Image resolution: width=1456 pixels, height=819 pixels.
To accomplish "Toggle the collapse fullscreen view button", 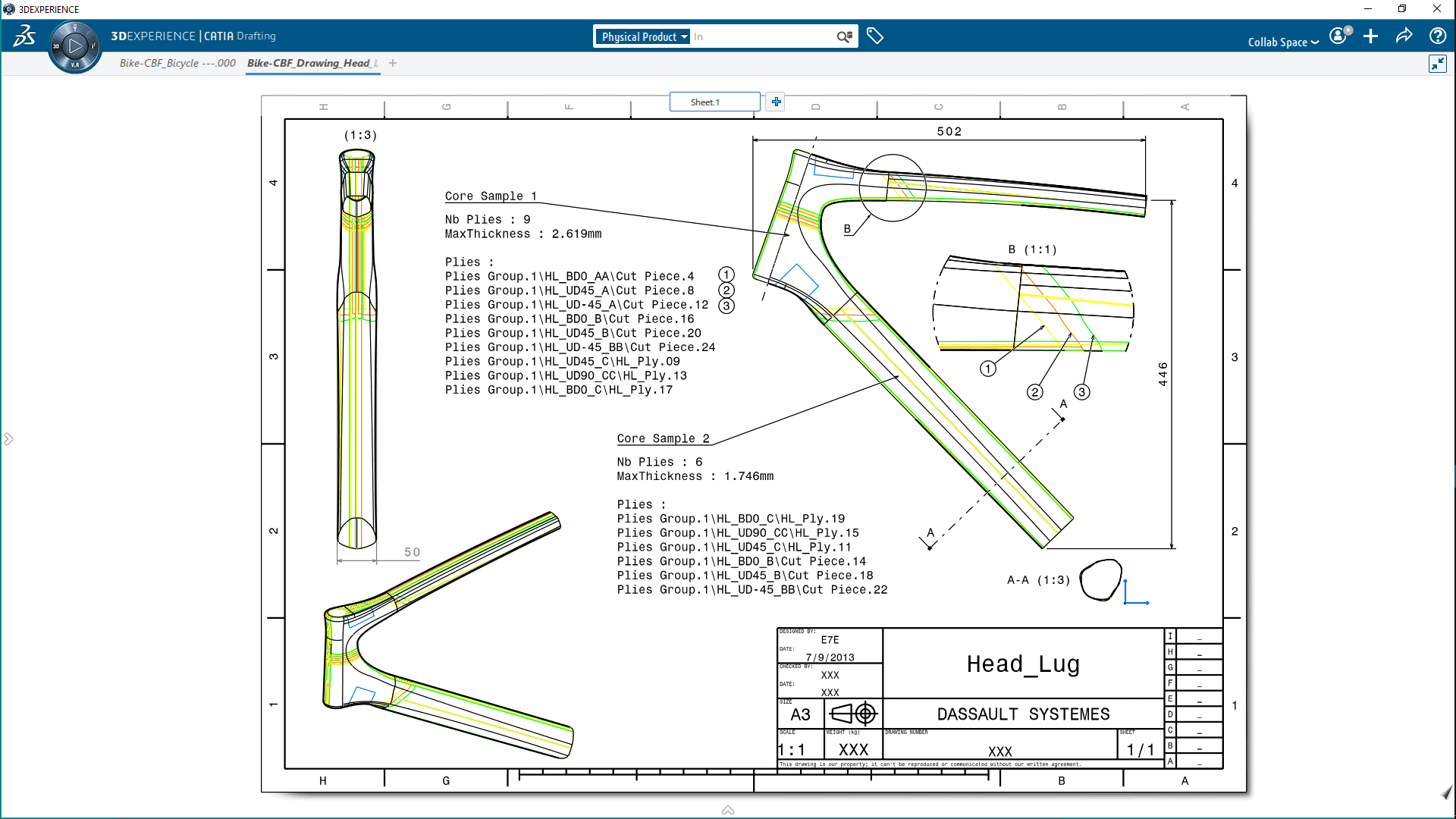I will click(1437, 64).
